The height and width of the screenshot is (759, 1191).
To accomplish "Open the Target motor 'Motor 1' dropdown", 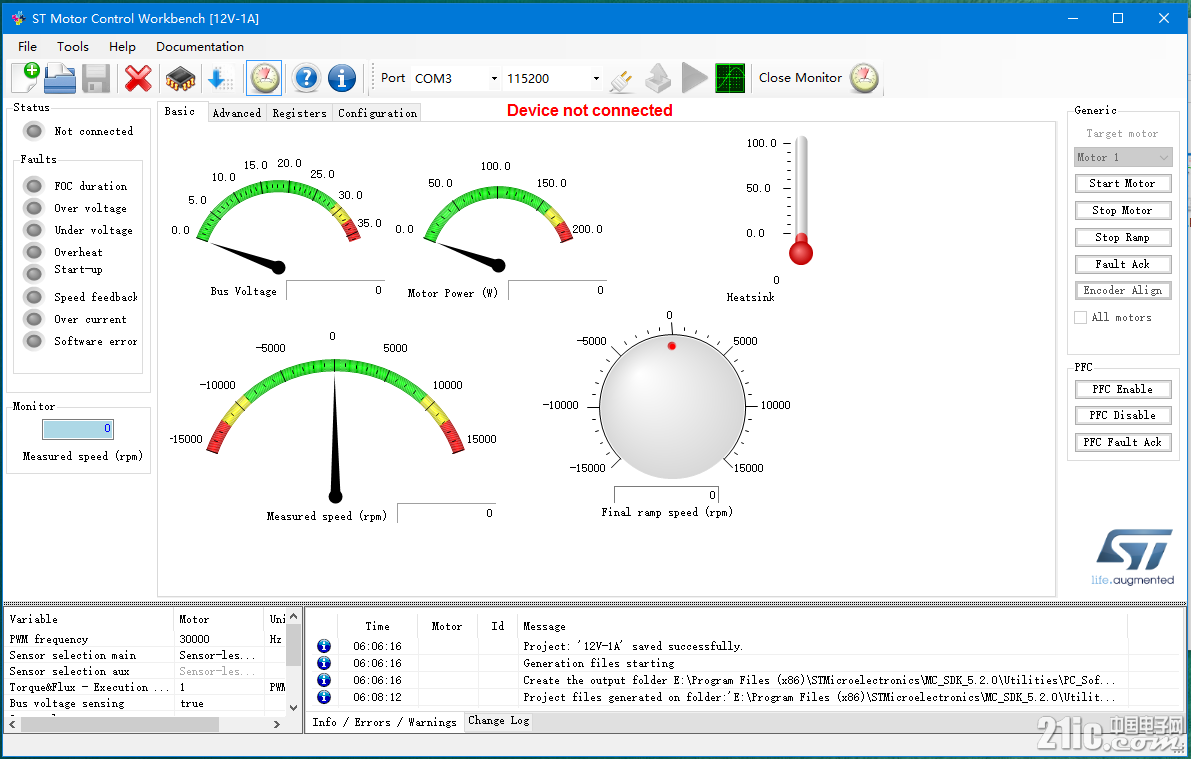I will point(1123,157).
